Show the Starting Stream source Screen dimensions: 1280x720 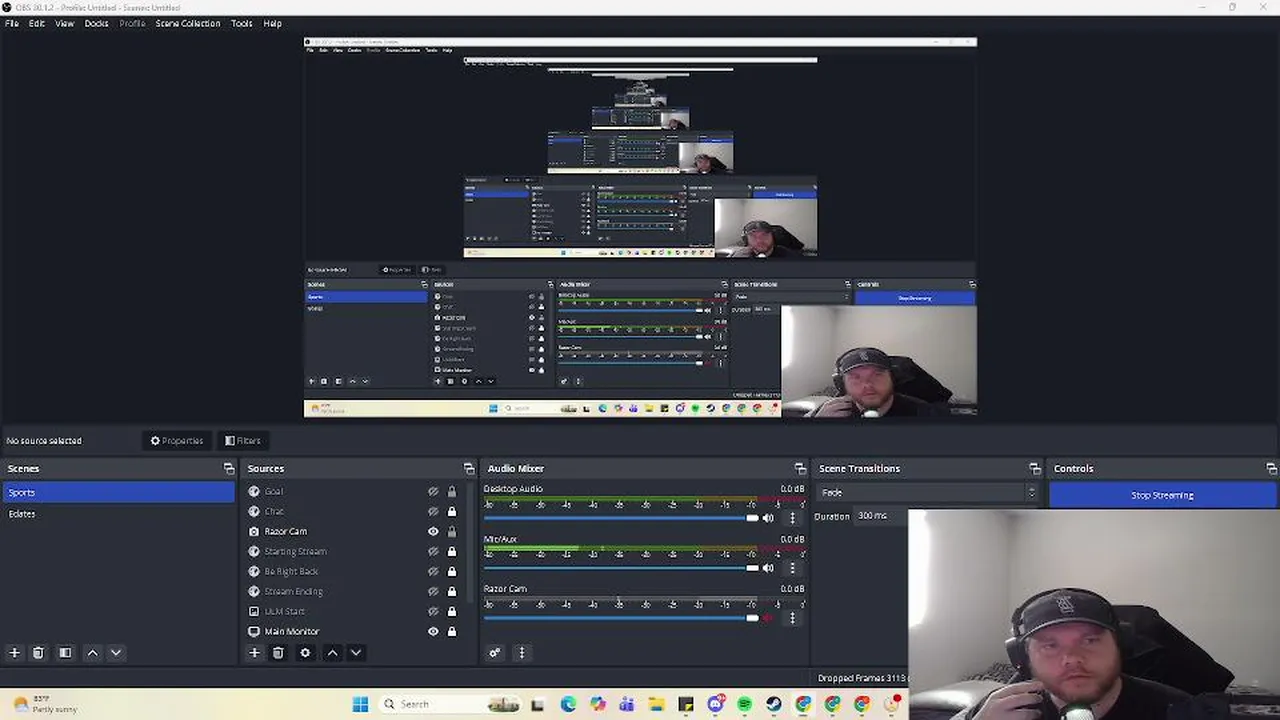[x=433, y=551]
